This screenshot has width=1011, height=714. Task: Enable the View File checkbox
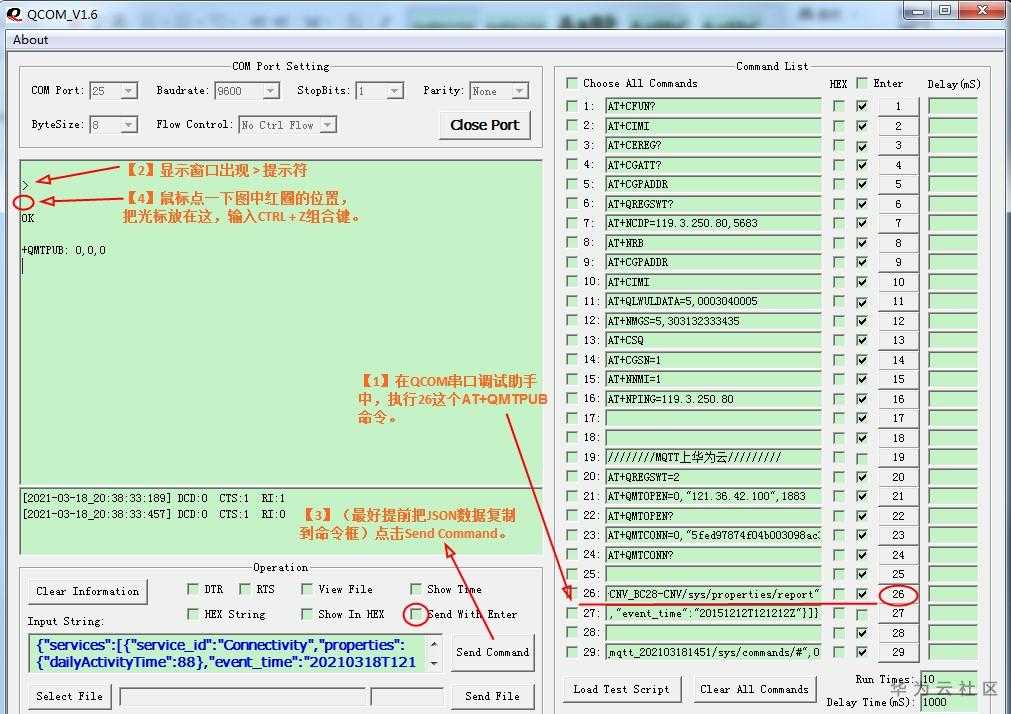[x=307, y=589]
